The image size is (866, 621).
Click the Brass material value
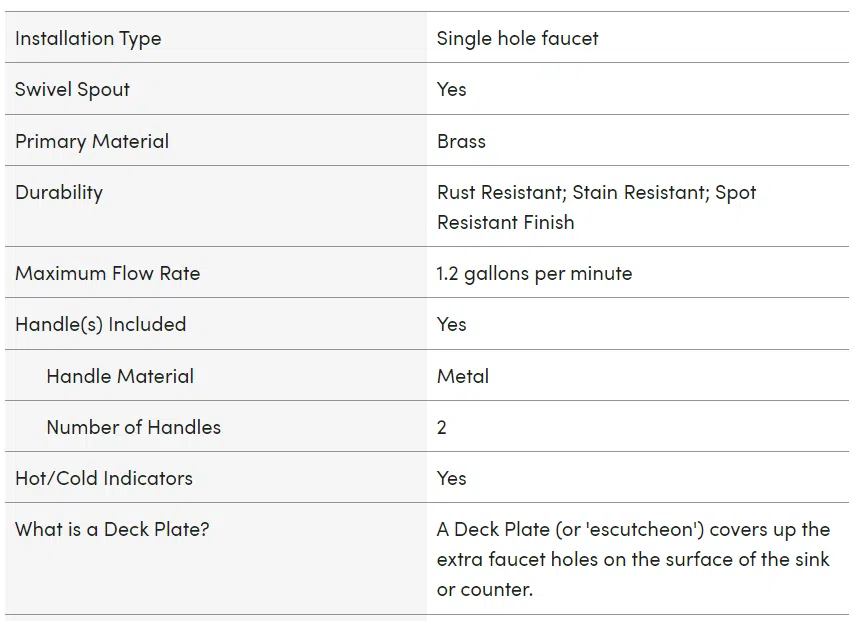461,141
